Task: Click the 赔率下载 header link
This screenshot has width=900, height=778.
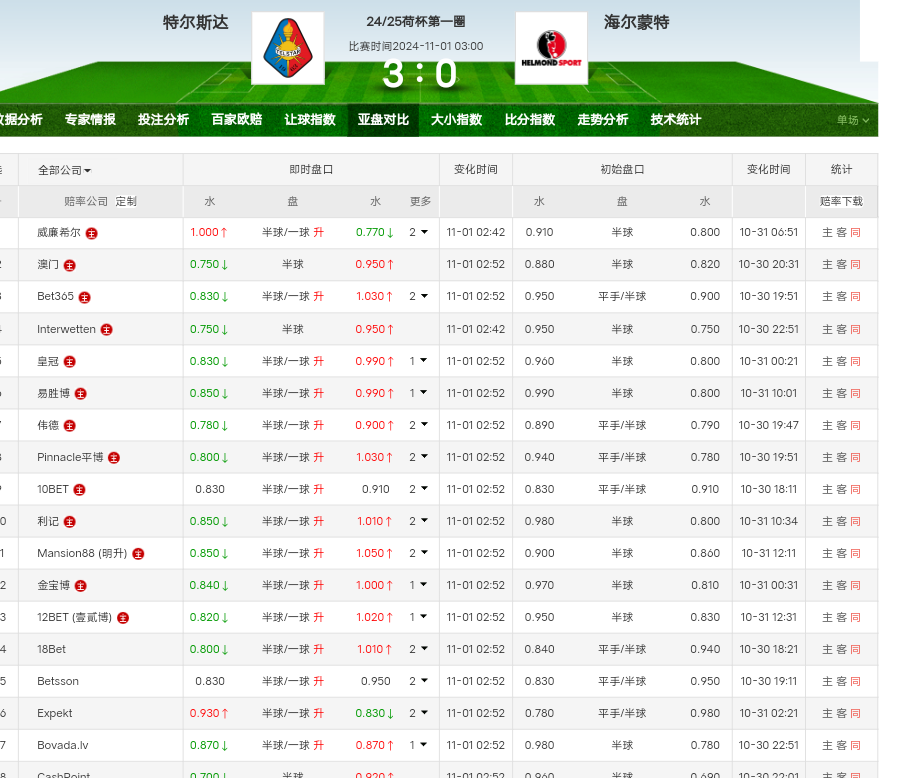Action: (x=841, y=202)
